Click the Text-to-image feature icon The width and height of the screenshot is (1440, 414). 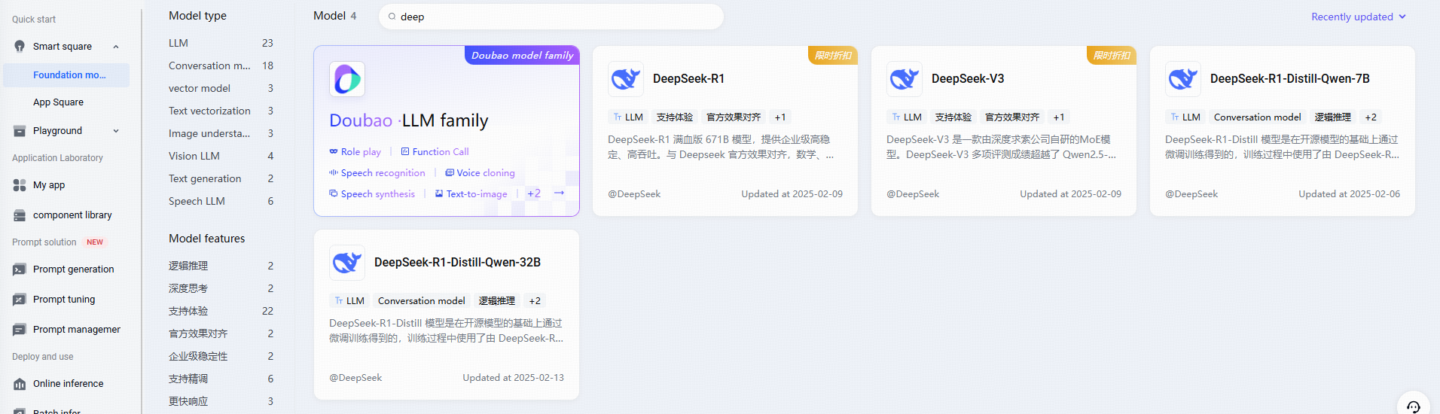pos(439,194)
